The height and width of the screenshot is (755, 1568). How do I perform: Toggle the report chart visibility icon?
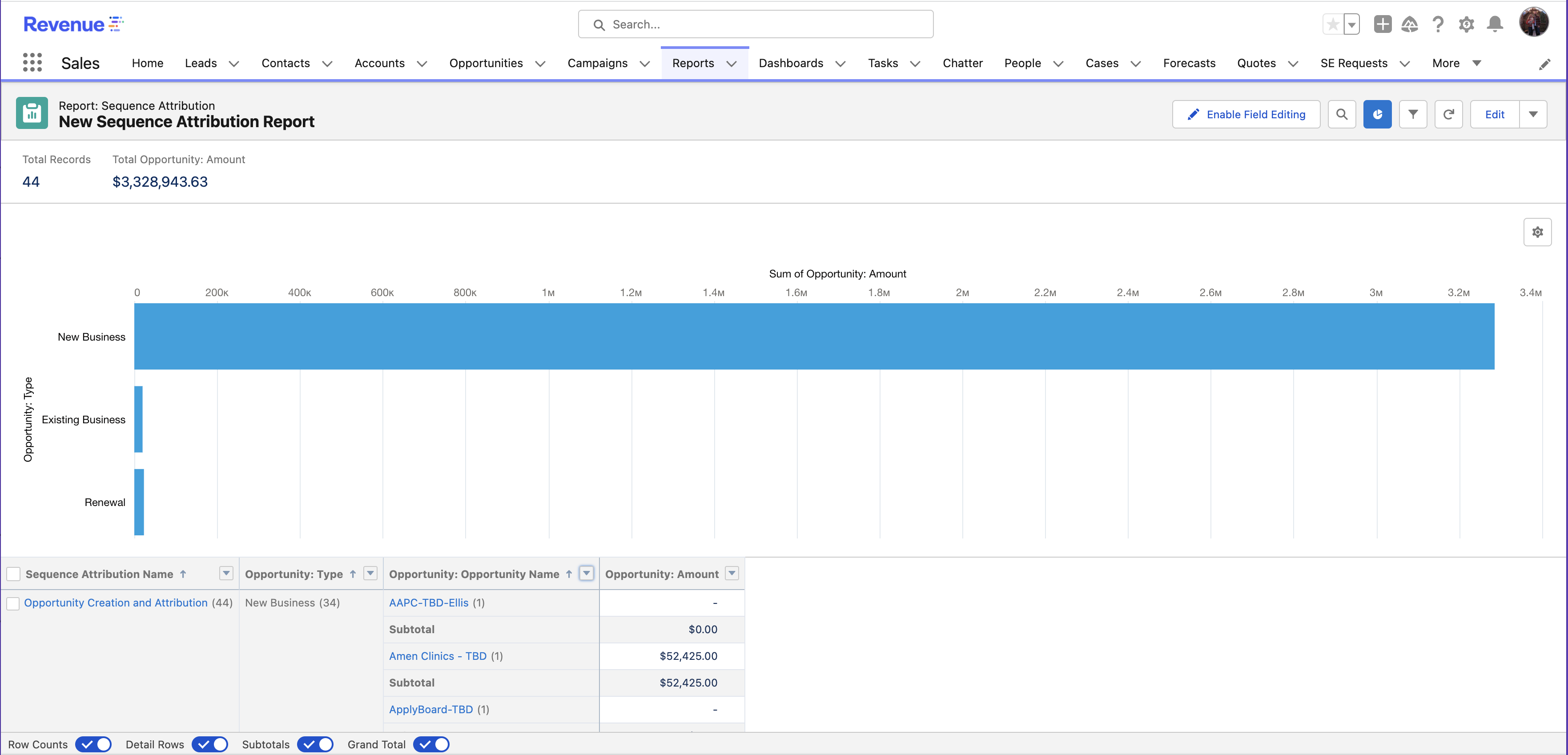[x=1378, y=114]
